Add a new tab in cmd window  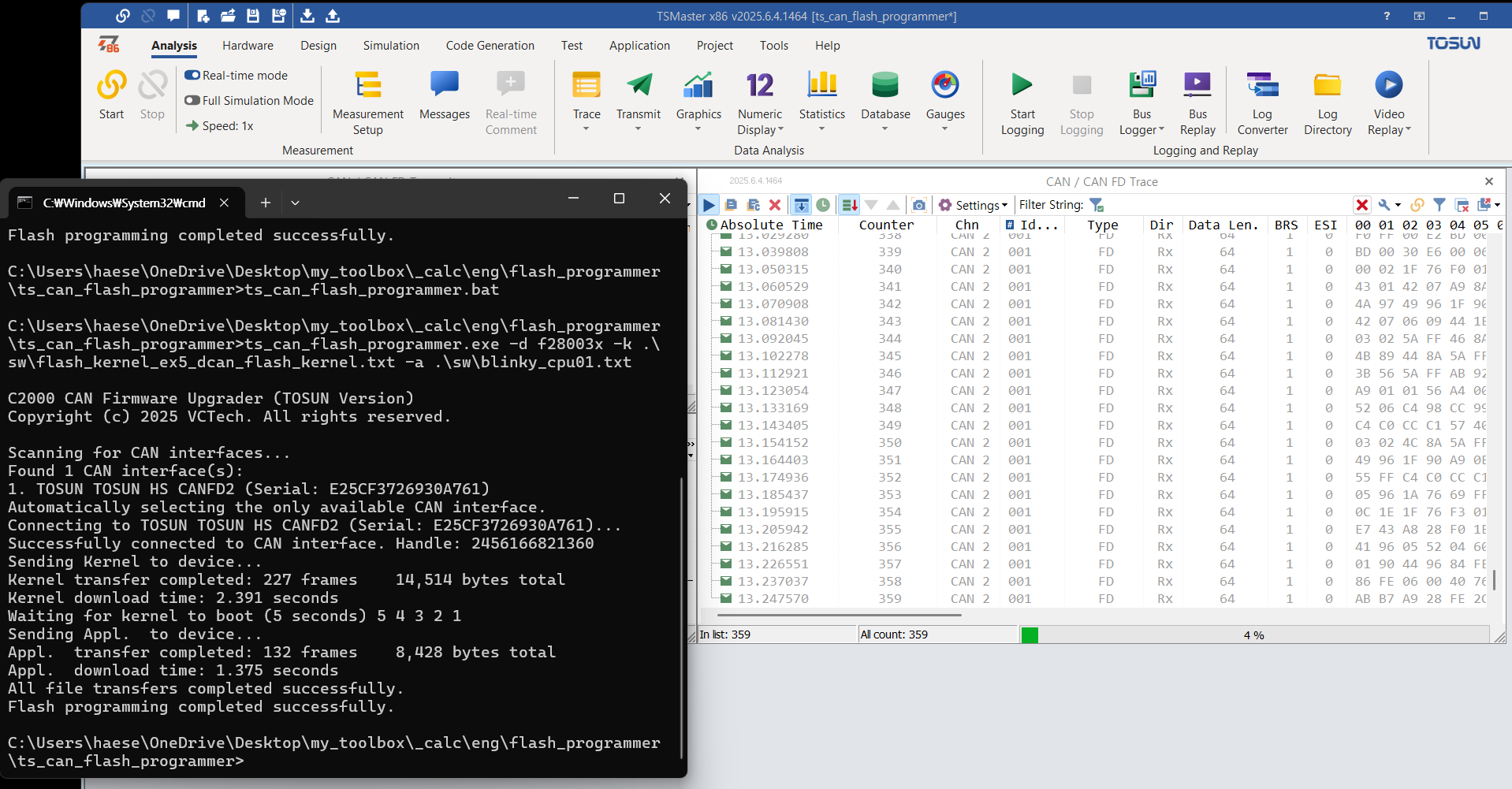click(x=266, y=203)
